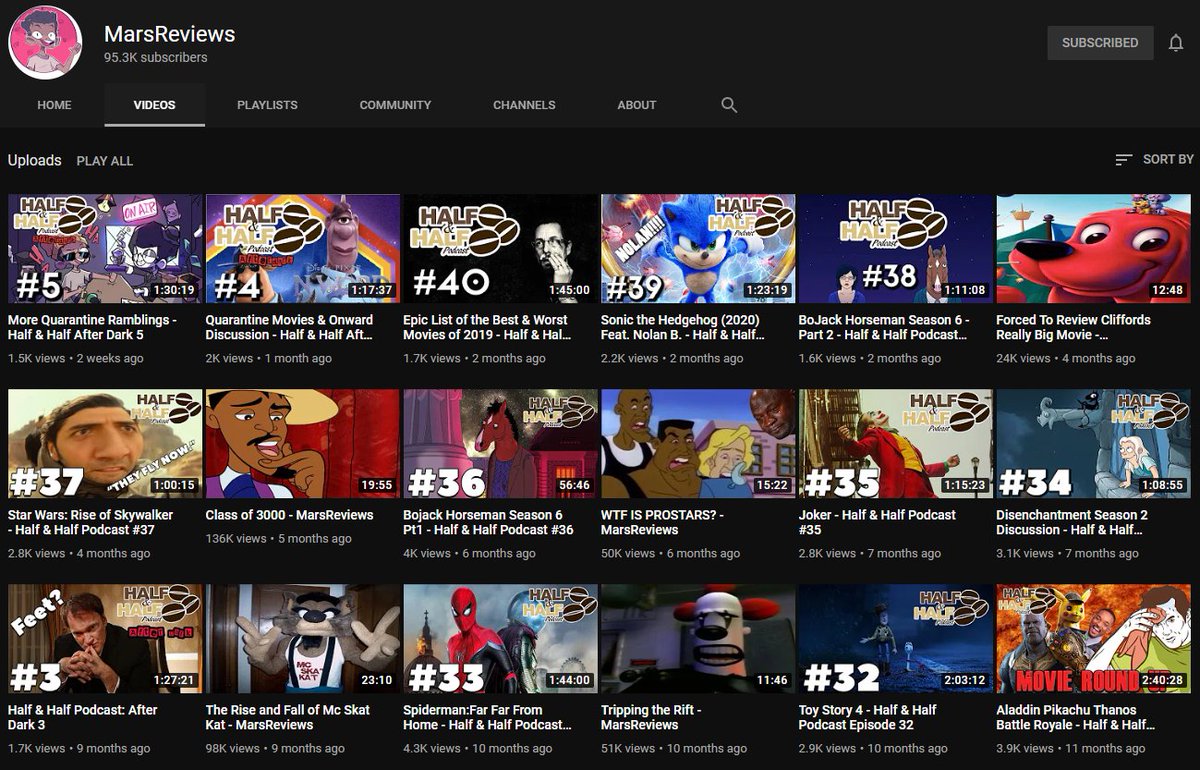Screen dimensions: 1200x770
Task: Open the Tripping the Rift thumbnail
Action: click(698, 638)
